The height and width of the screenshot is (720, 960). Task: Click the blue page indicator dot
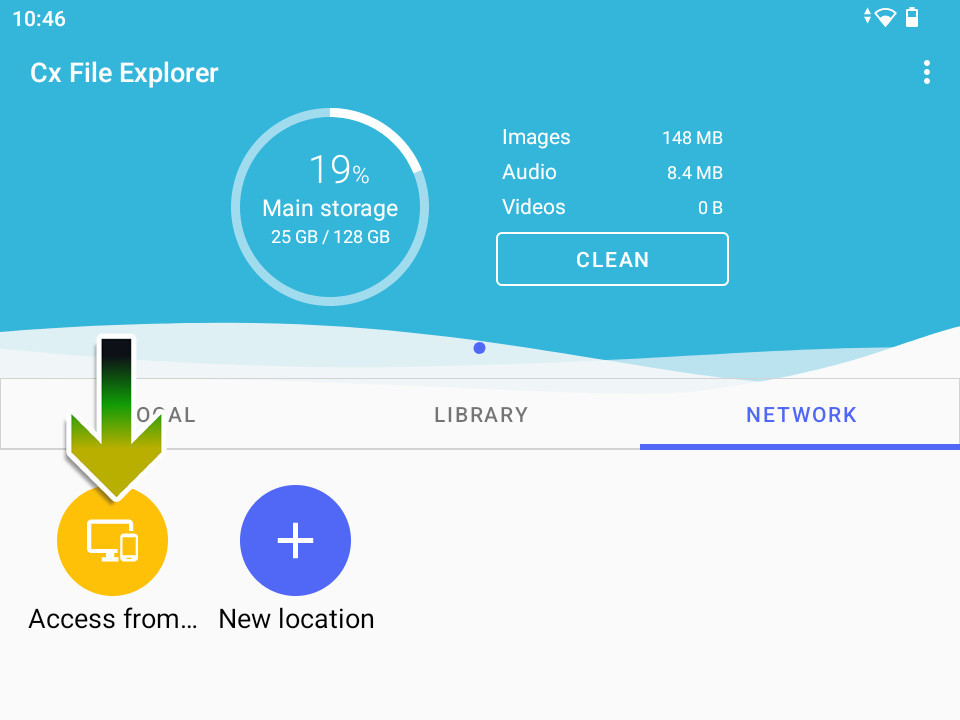pyautogui.click(x=479, y=348)
